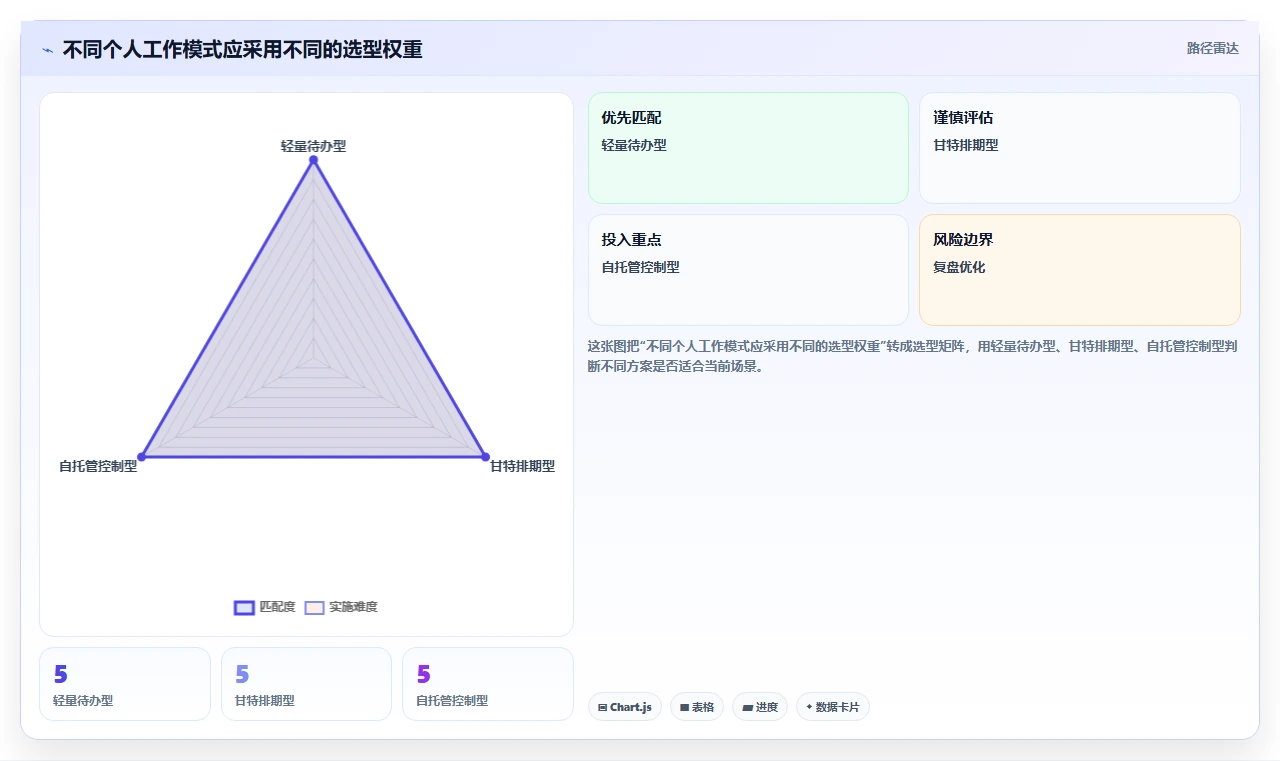Toggle the 实施难度 legend item

tap(341, 607)
